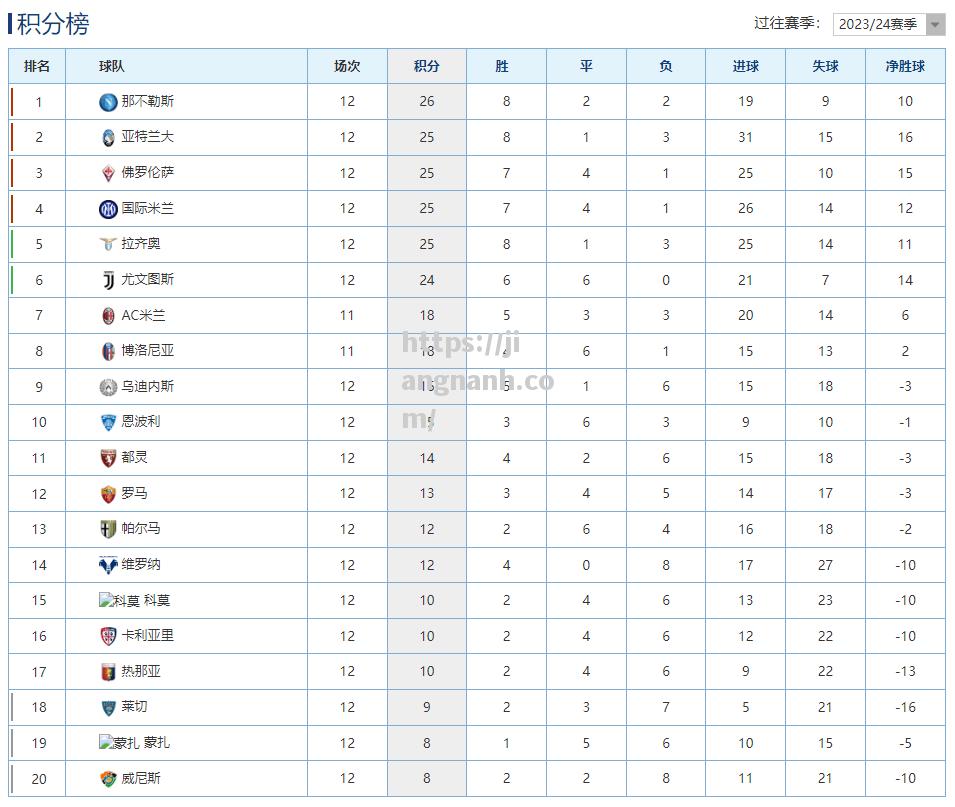Image resolution: width=955 pixels, height=807 pixels.
Task: Click the Juventus logo icon
Action: point(108,280)
